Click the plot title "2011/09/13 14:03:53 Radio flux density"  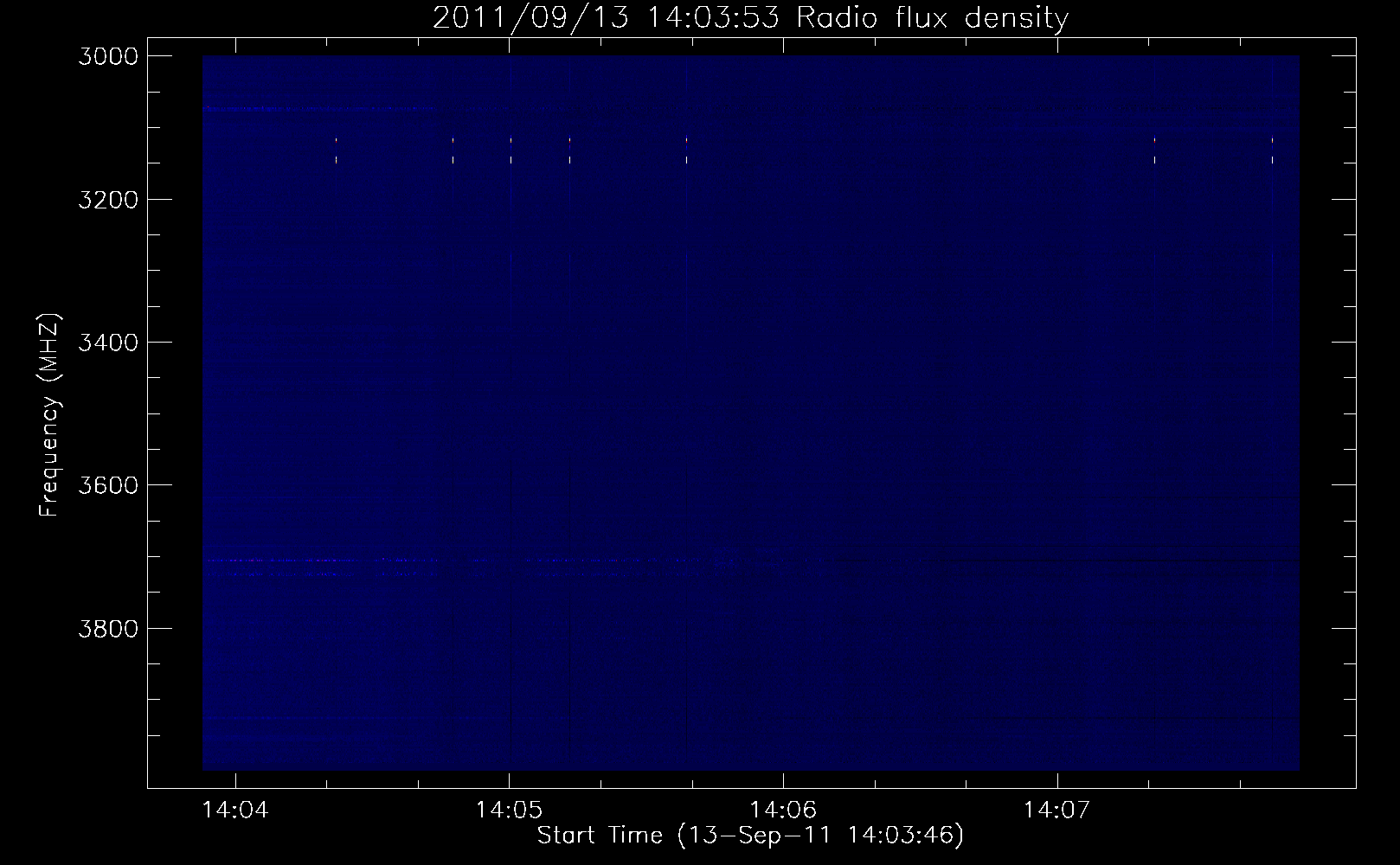tap(750, 18)
